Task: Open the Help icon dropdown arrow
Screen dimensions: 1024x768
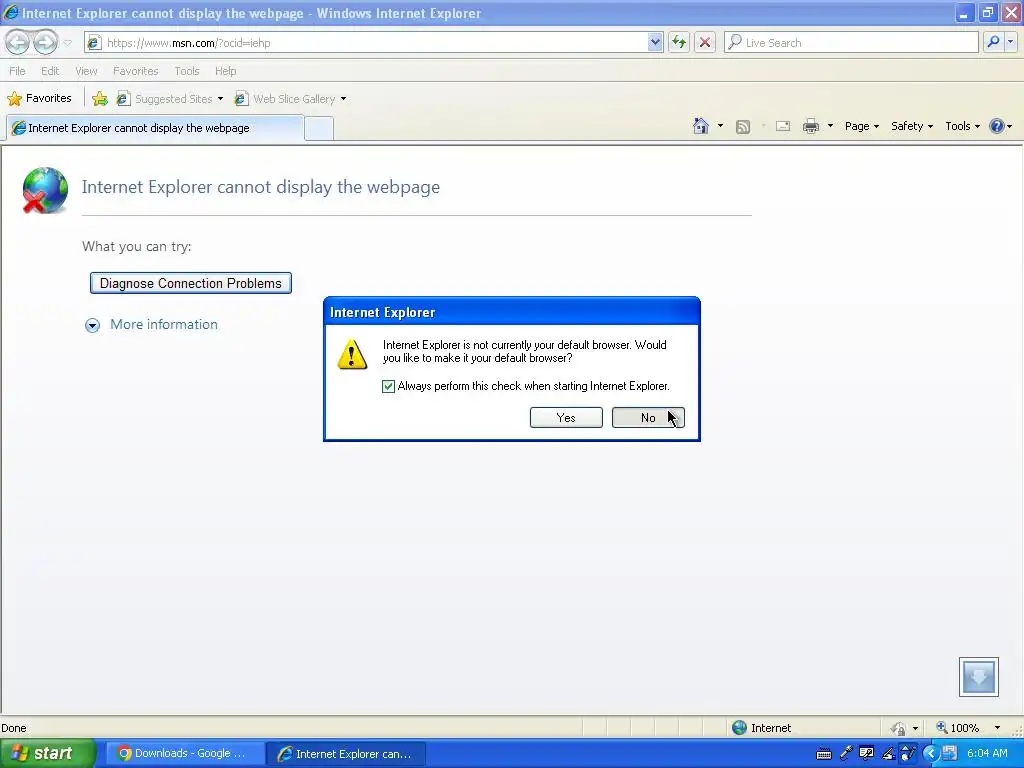Action: point(1010,126)
